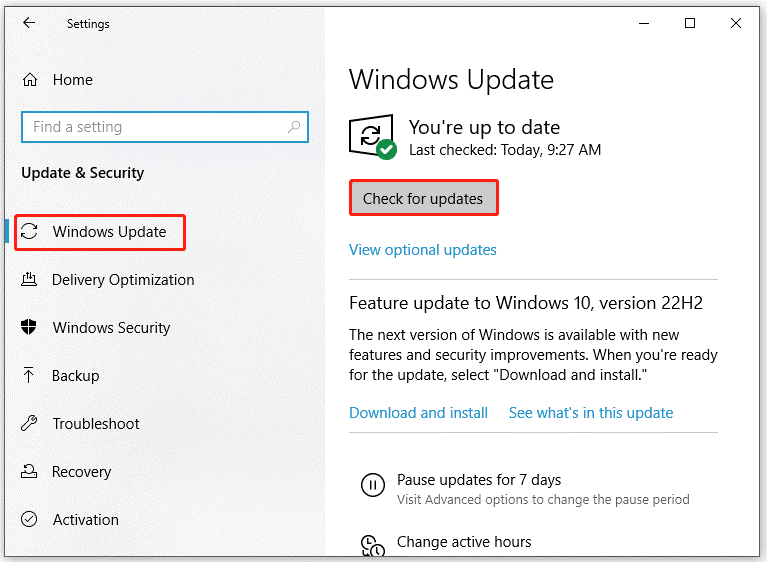Click the search magnifier icon
767x562 pixels.
pos(293,127)
